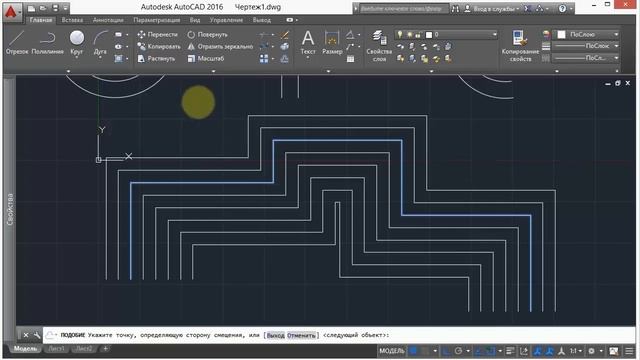The height and width of the screenshot is (360, 640).
Task: Toggle the layer freeze sun icon
Action: pyautogui.click(x=409, y=35)
